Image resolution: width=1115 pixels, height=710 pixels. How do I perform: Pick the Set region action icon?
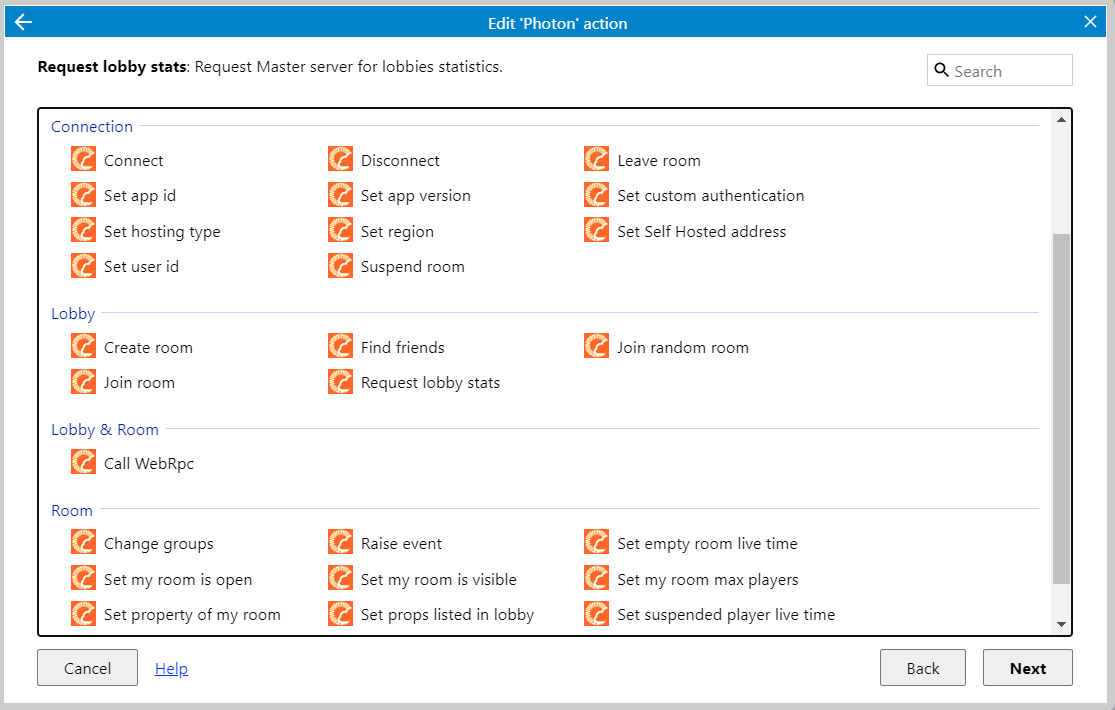click(x=340, y=231)
